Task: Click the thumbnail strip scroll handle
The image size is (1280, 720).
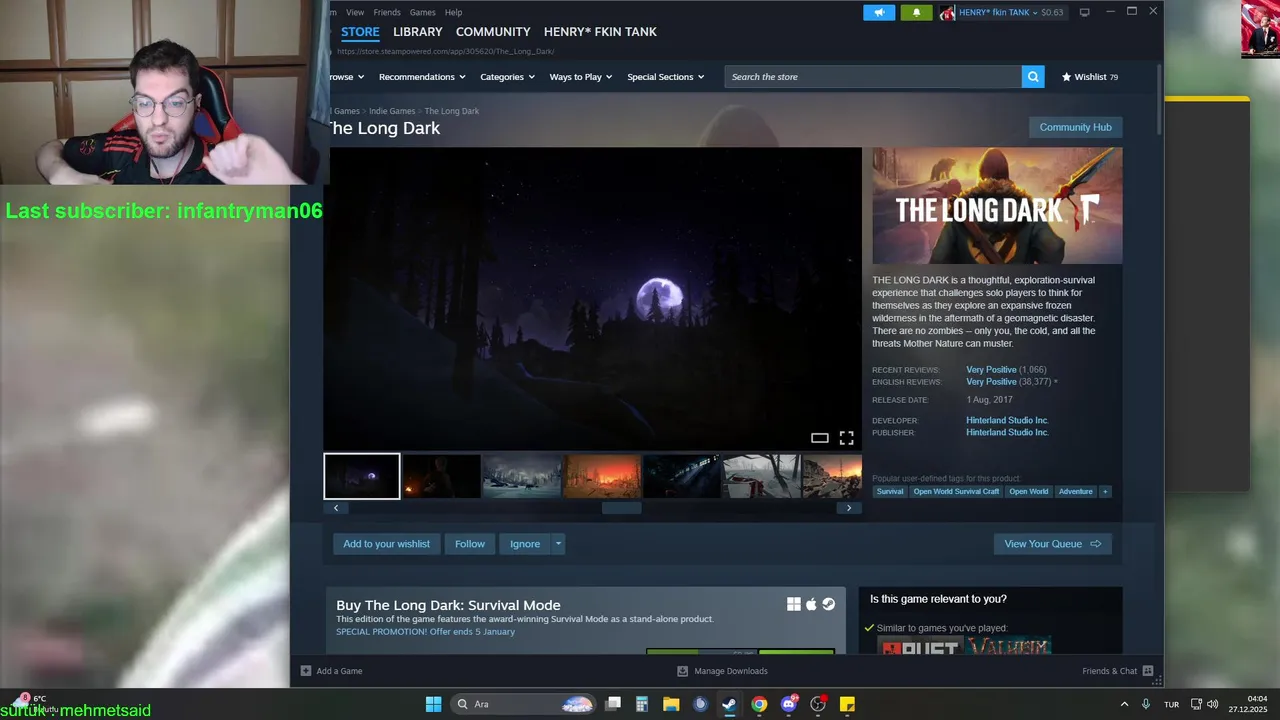Action: click(x=621, y=508)
